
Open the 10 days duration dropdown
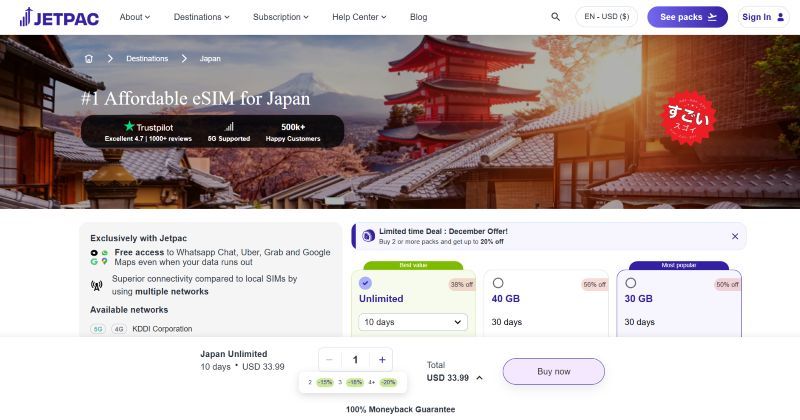coord(413,322)
